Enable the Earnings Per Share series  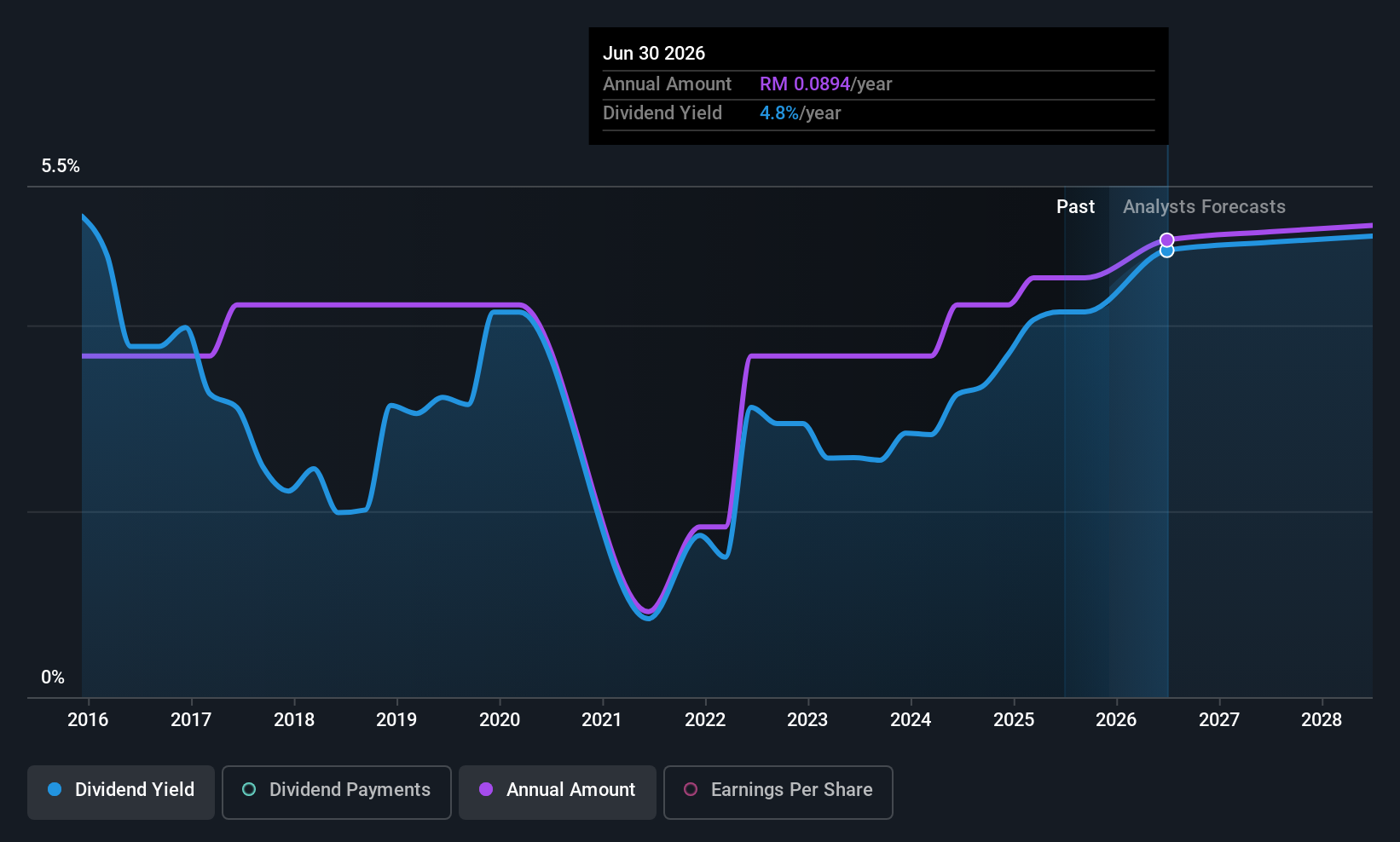(778, 792)
